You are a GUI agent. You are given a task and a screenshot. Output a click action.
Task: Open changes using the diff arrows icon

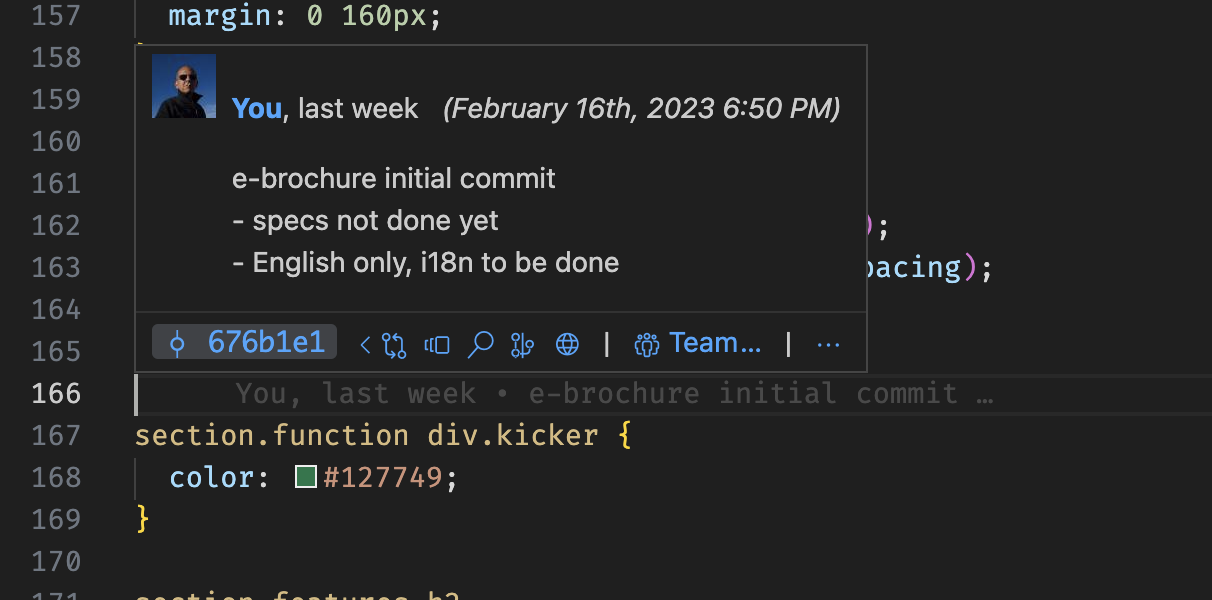(x=392, y=343)
